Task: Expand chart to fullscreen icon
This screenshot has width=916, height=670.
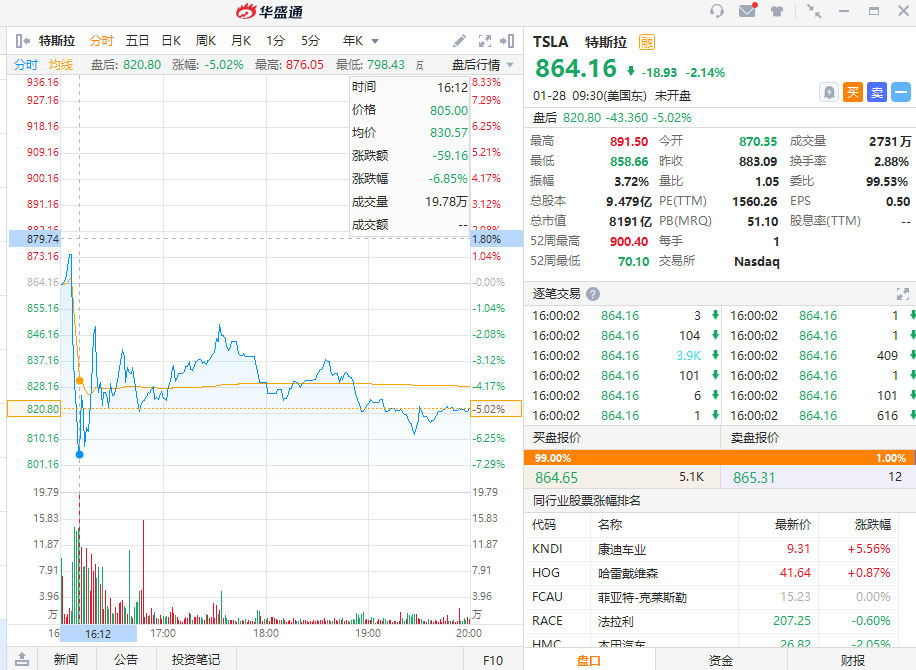Action: pos(485,41)
